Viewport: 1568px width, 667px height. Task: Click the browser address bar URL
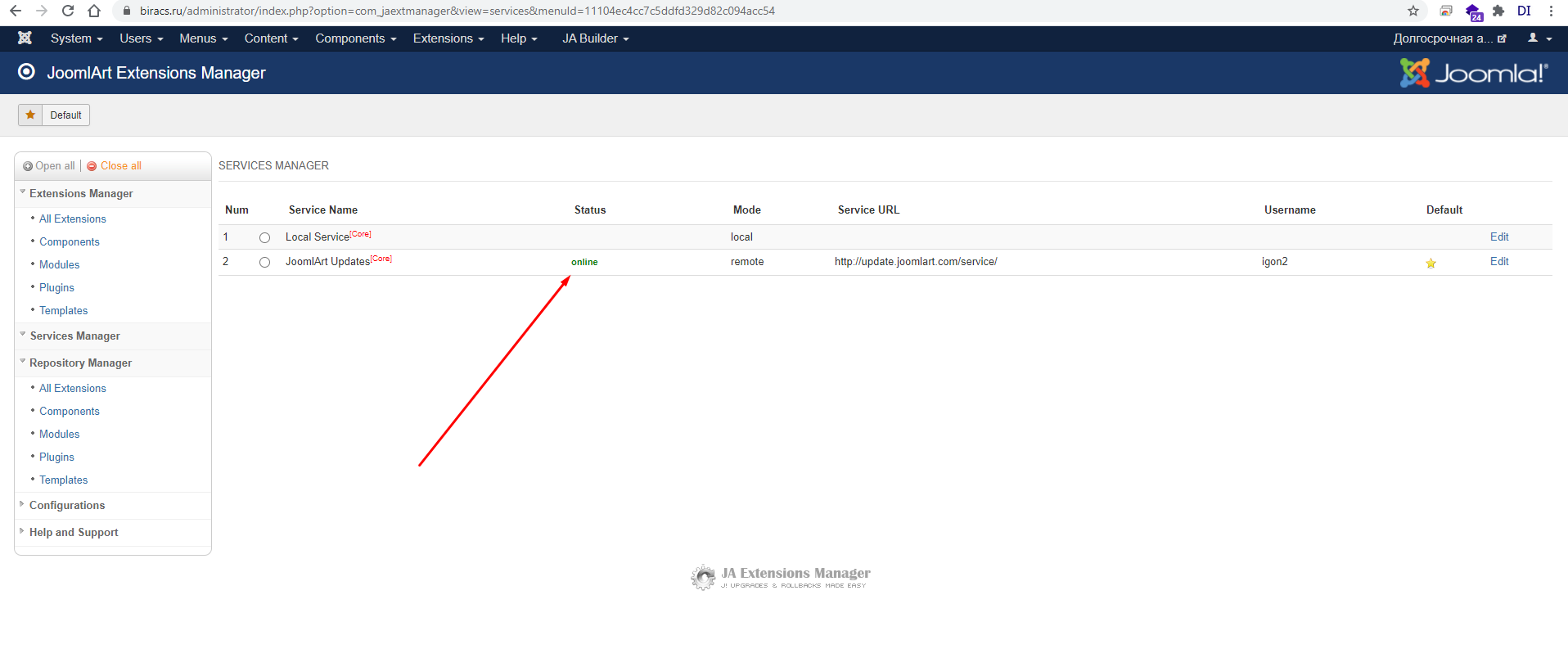click(457, 11)
